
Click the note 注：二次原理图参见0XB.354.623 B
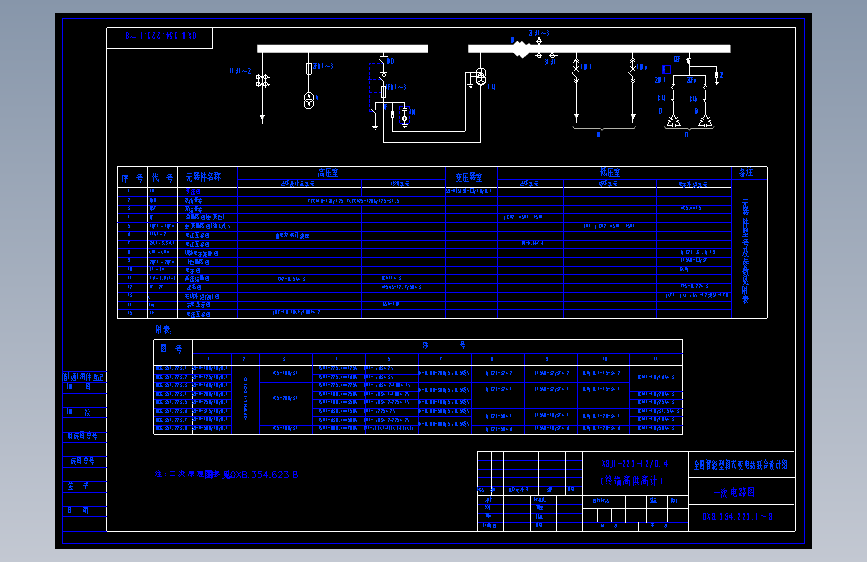tap(227, 475)
